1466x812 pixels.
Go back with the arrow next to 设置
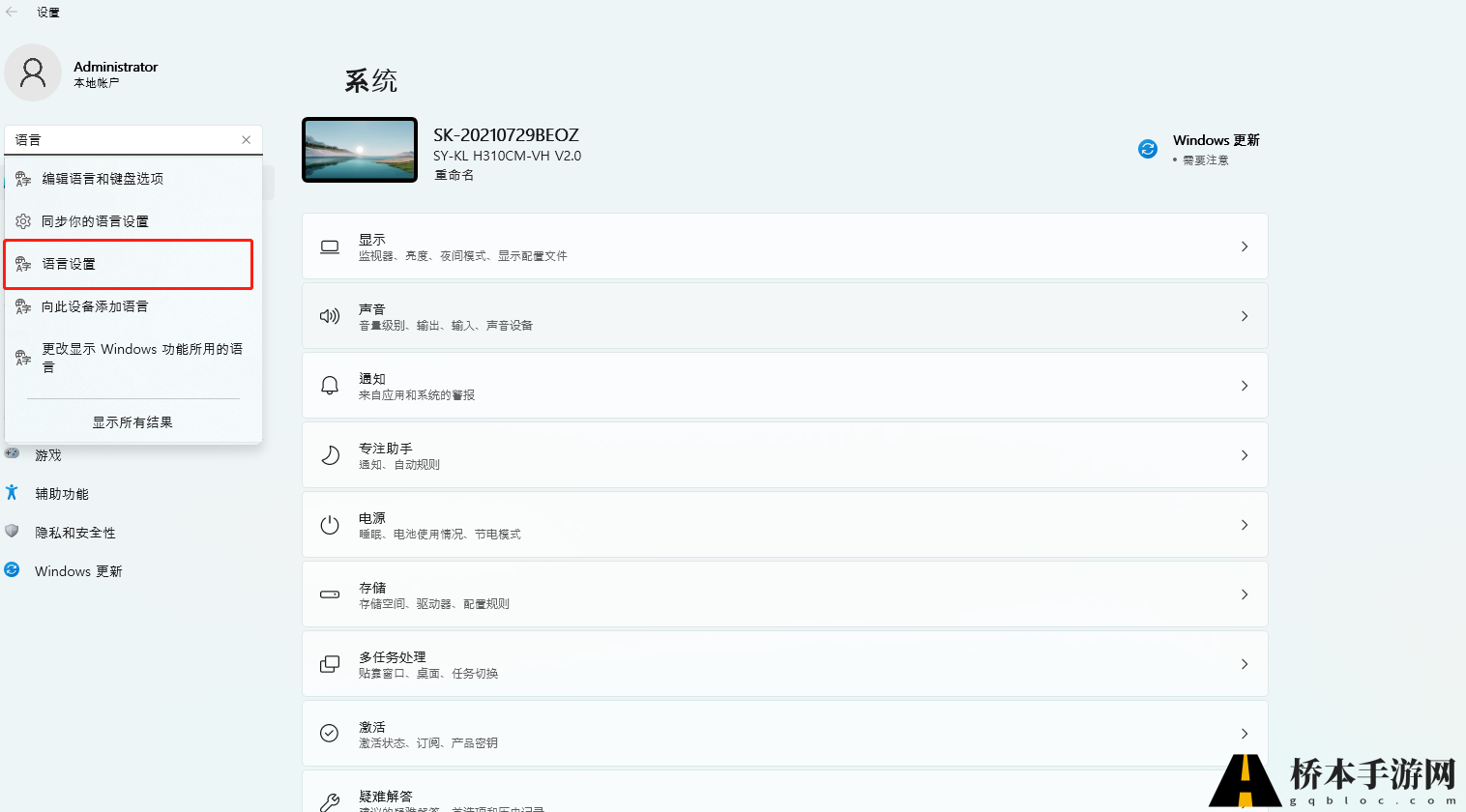12,12
